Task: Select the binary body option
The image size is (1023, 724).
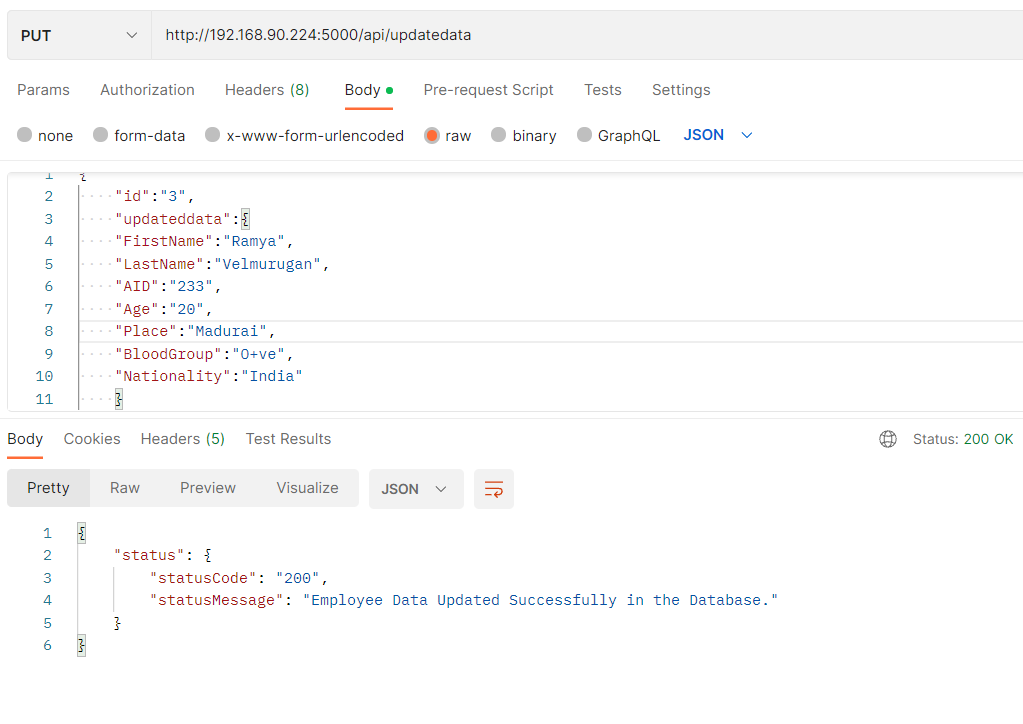Action: [x=498, y=135]
